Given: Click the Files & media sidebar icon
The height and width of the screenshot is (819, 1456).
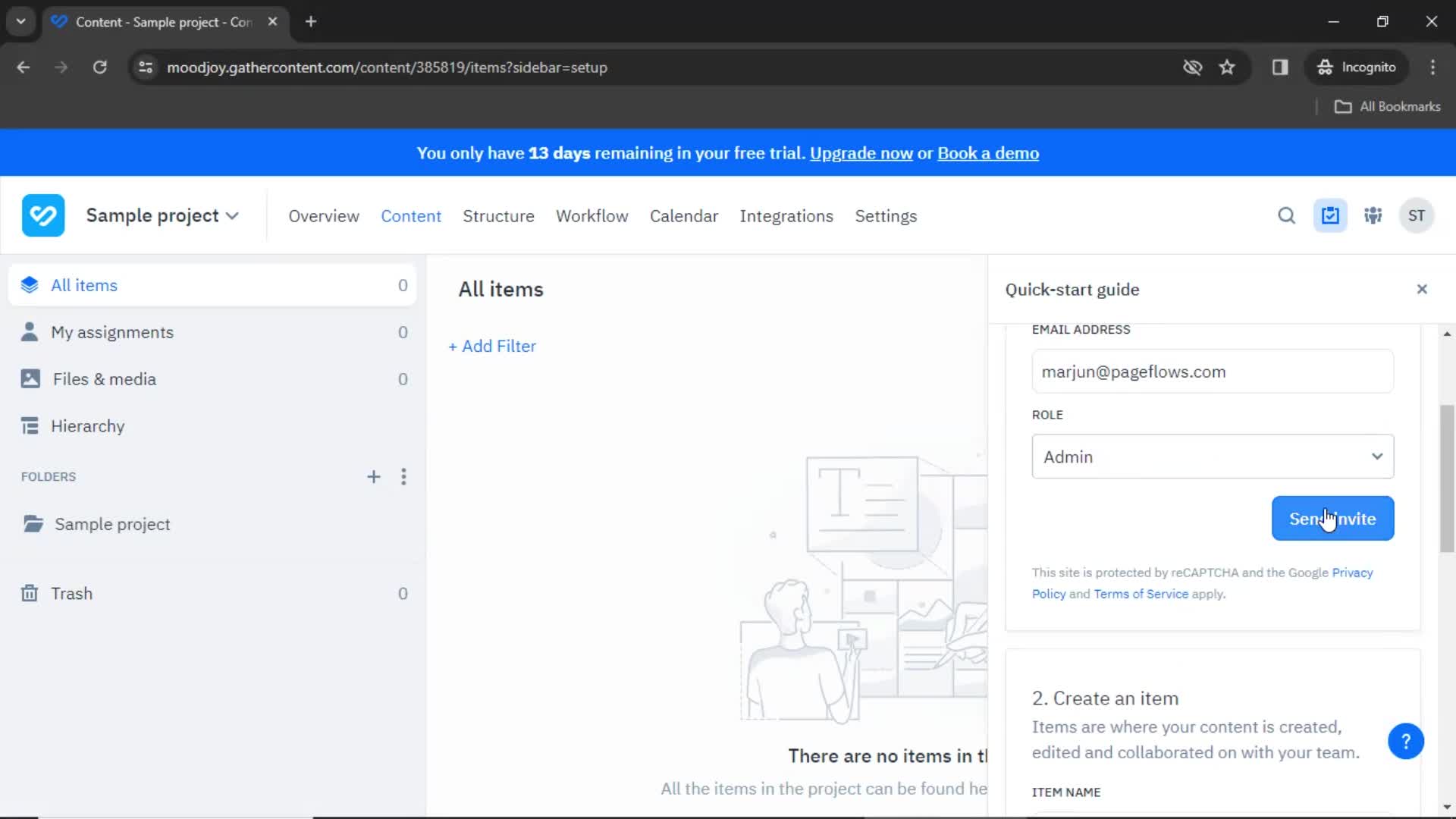Looking at the screenshot, I should (x=28, y=379).
